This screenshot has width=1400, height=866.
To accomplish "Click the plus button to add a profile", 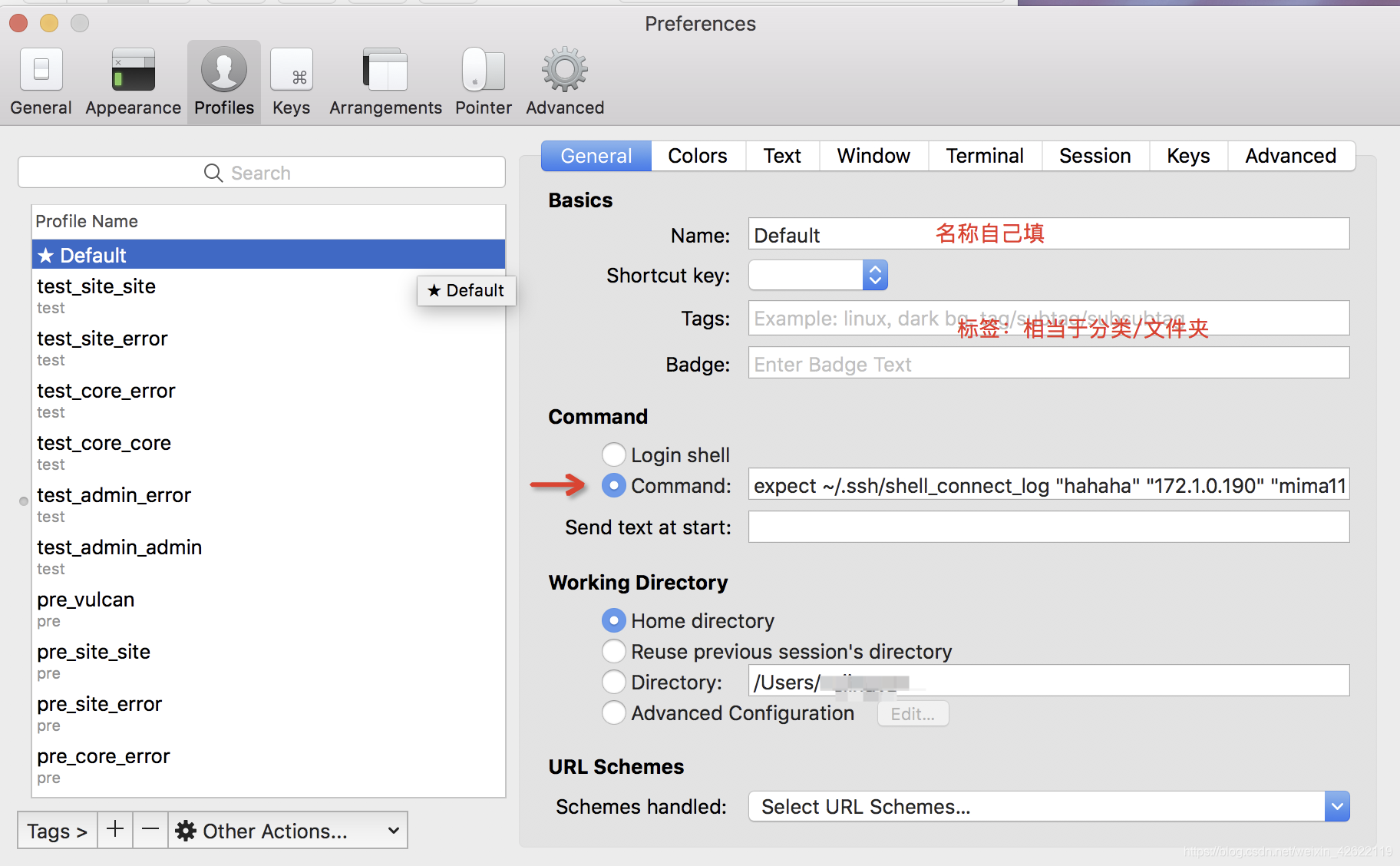I will coord(115,830).
